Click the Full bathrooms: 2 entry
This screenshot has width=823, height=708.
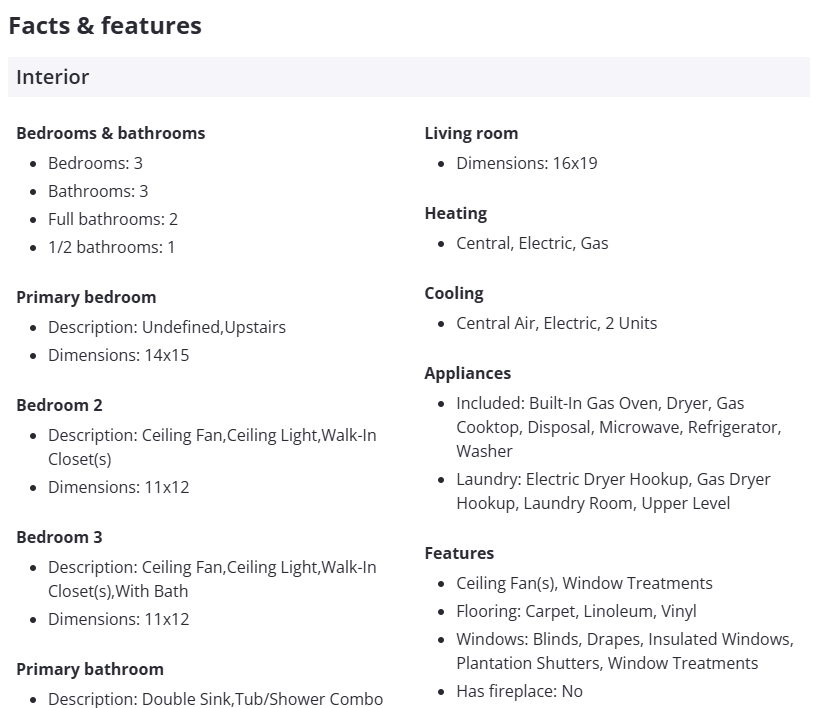pos(113,219)
